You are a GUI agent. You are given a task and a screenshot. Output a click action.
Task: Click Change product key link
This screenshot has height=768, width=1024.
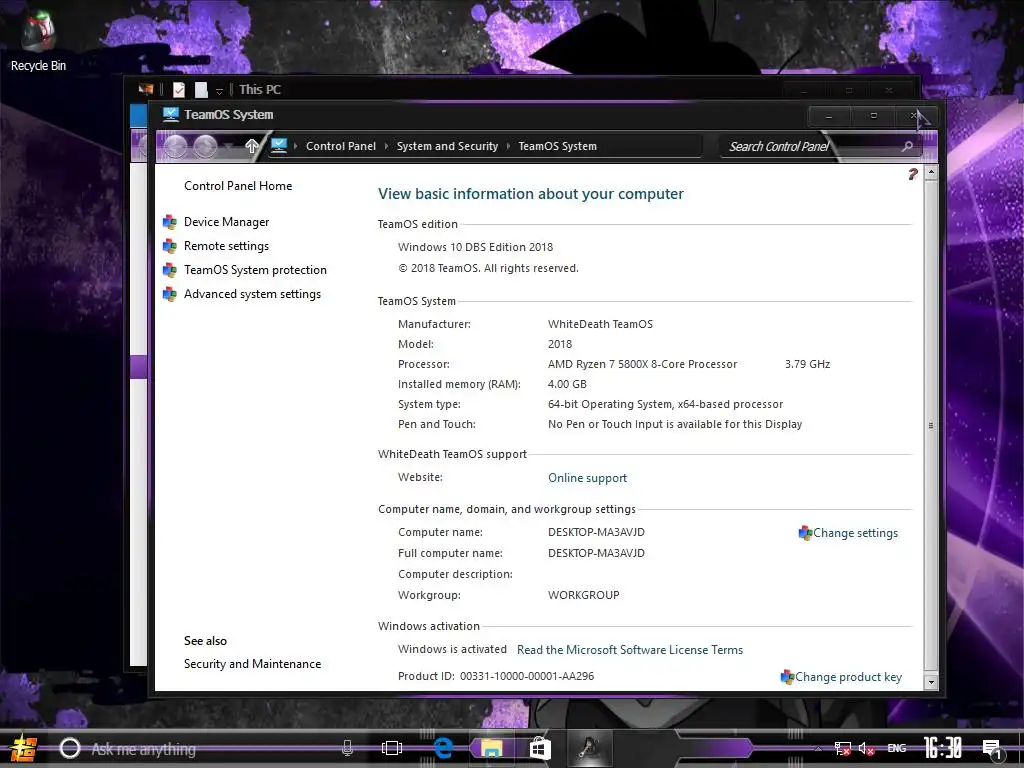[848, 677]
